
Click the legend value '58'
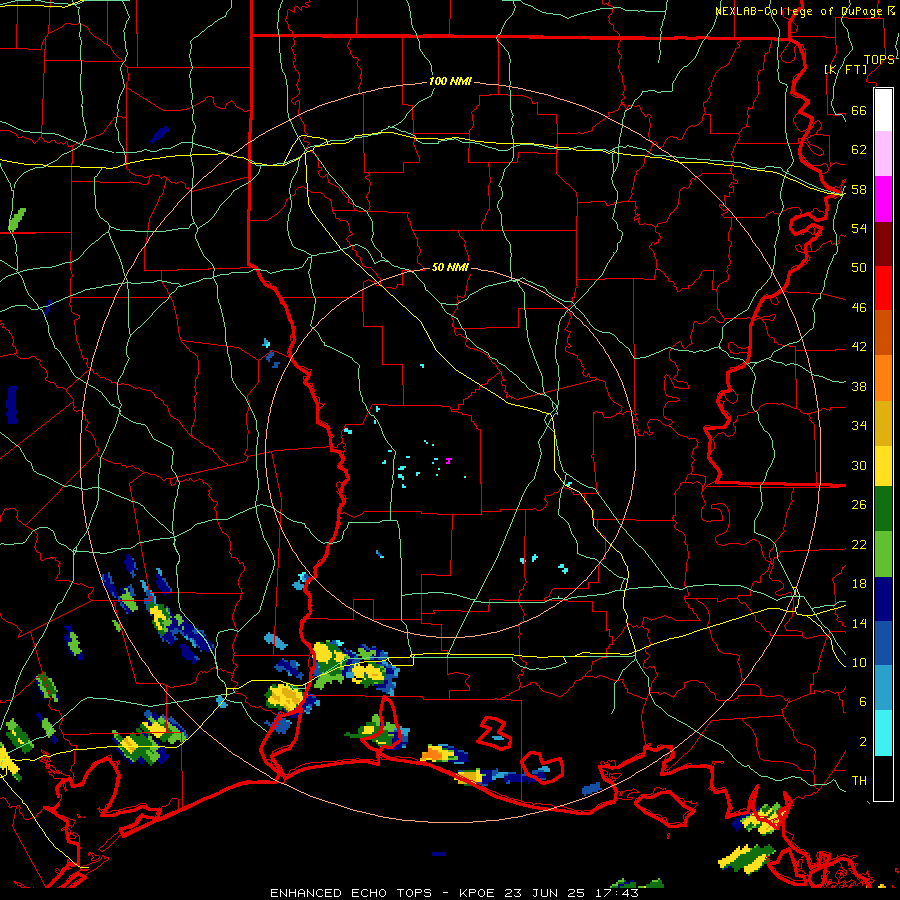(859, 189)
